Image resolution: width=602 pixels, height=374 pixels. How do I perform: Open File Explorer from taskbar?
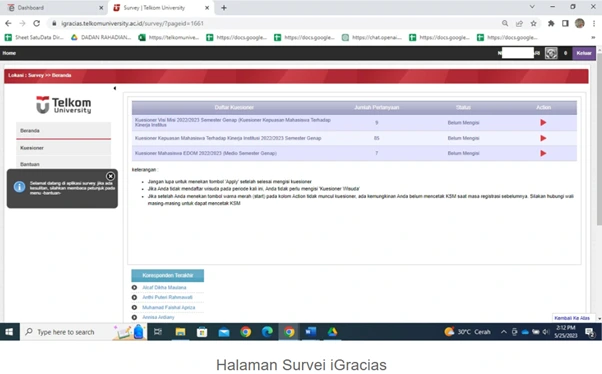click(x=180, y=332)
